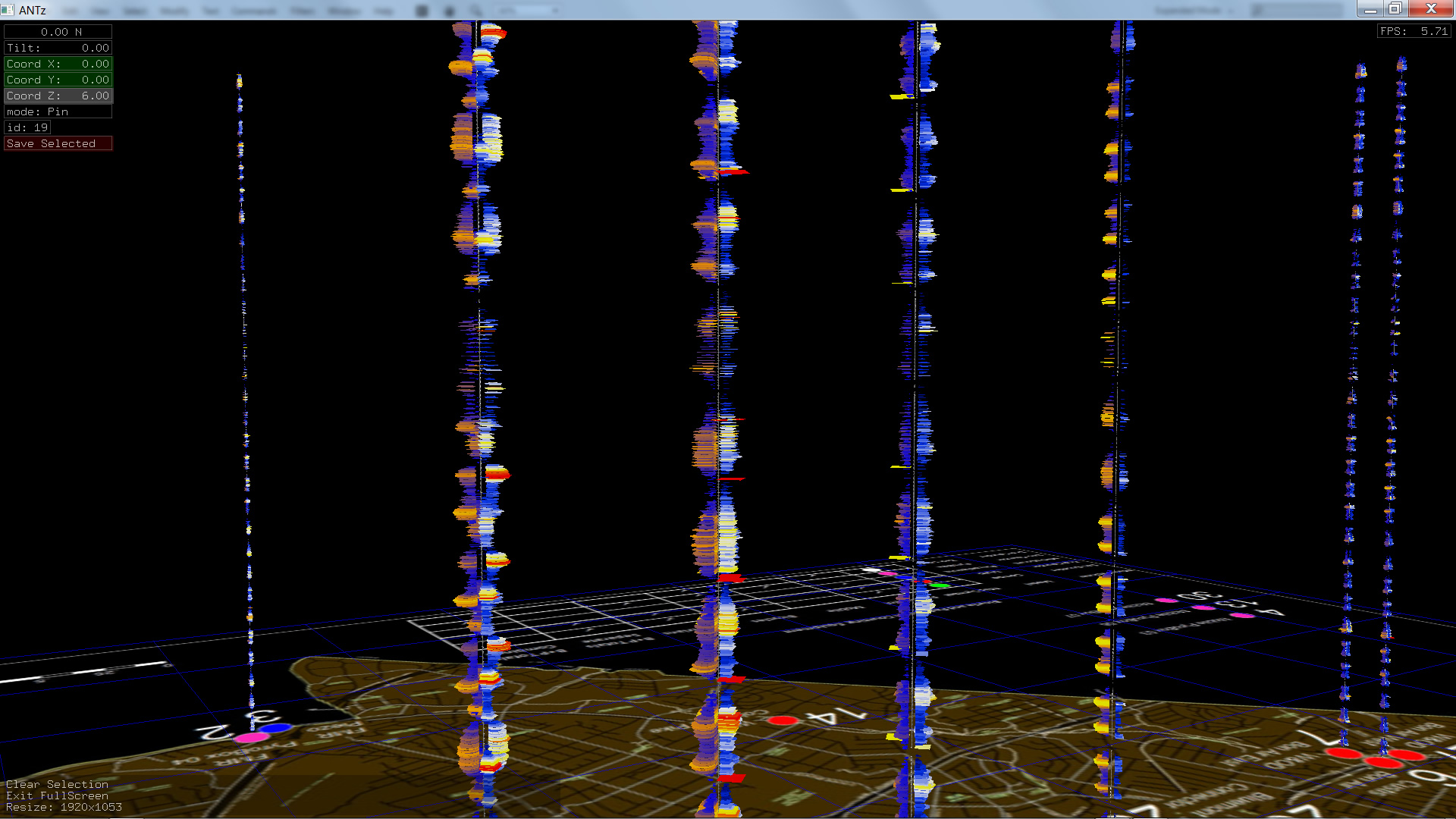Select the Coord Z field
Viewport: 1456px width, 819px height.
tap(58, 96)
